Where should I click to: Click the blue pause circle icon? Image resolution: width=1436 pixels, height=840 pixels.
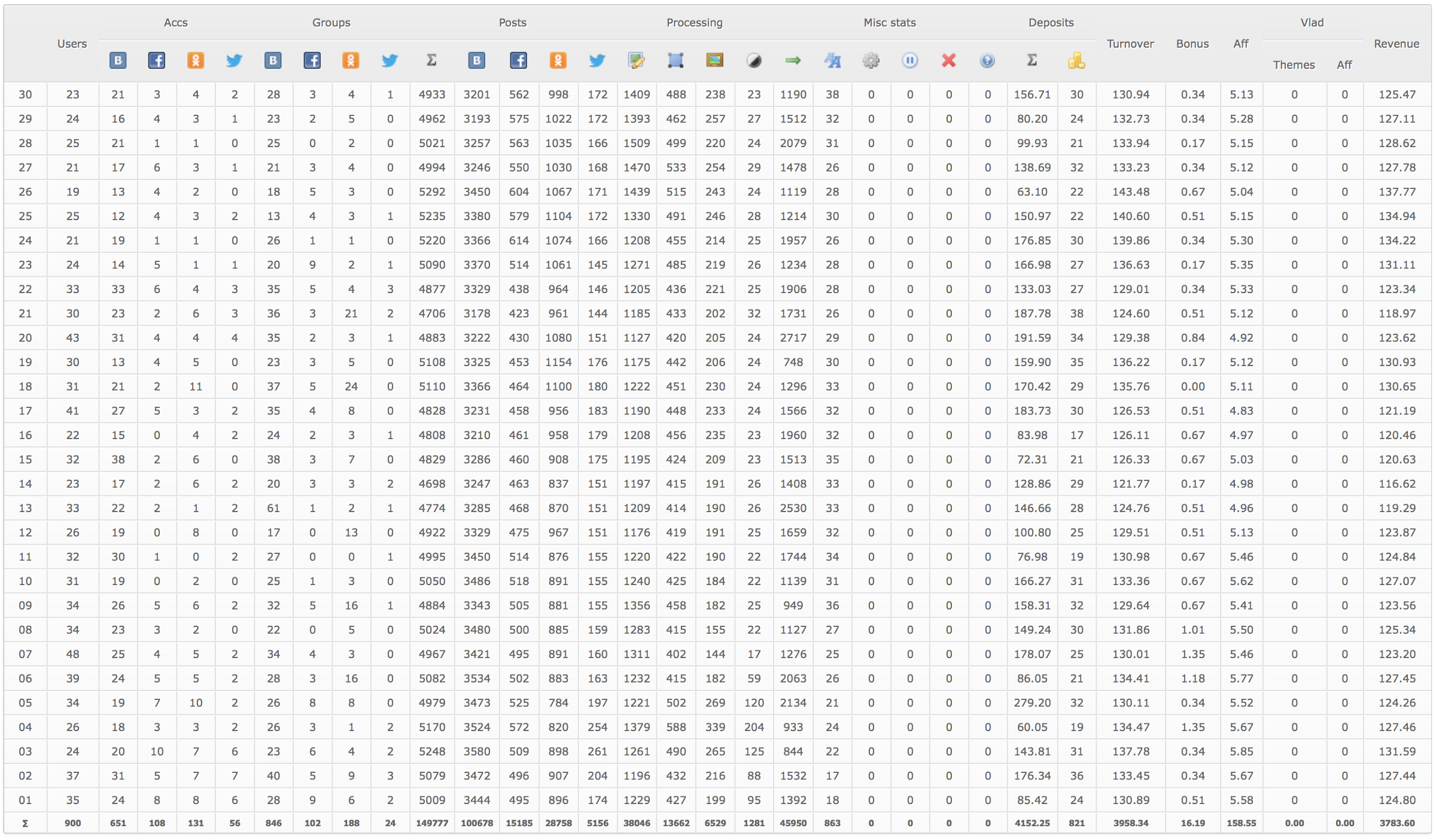909,60
